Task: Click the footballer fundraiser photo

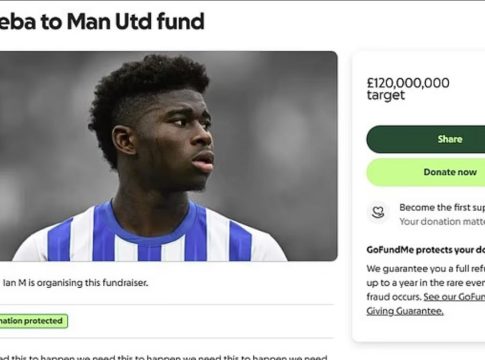Action: tap(169, 156)
